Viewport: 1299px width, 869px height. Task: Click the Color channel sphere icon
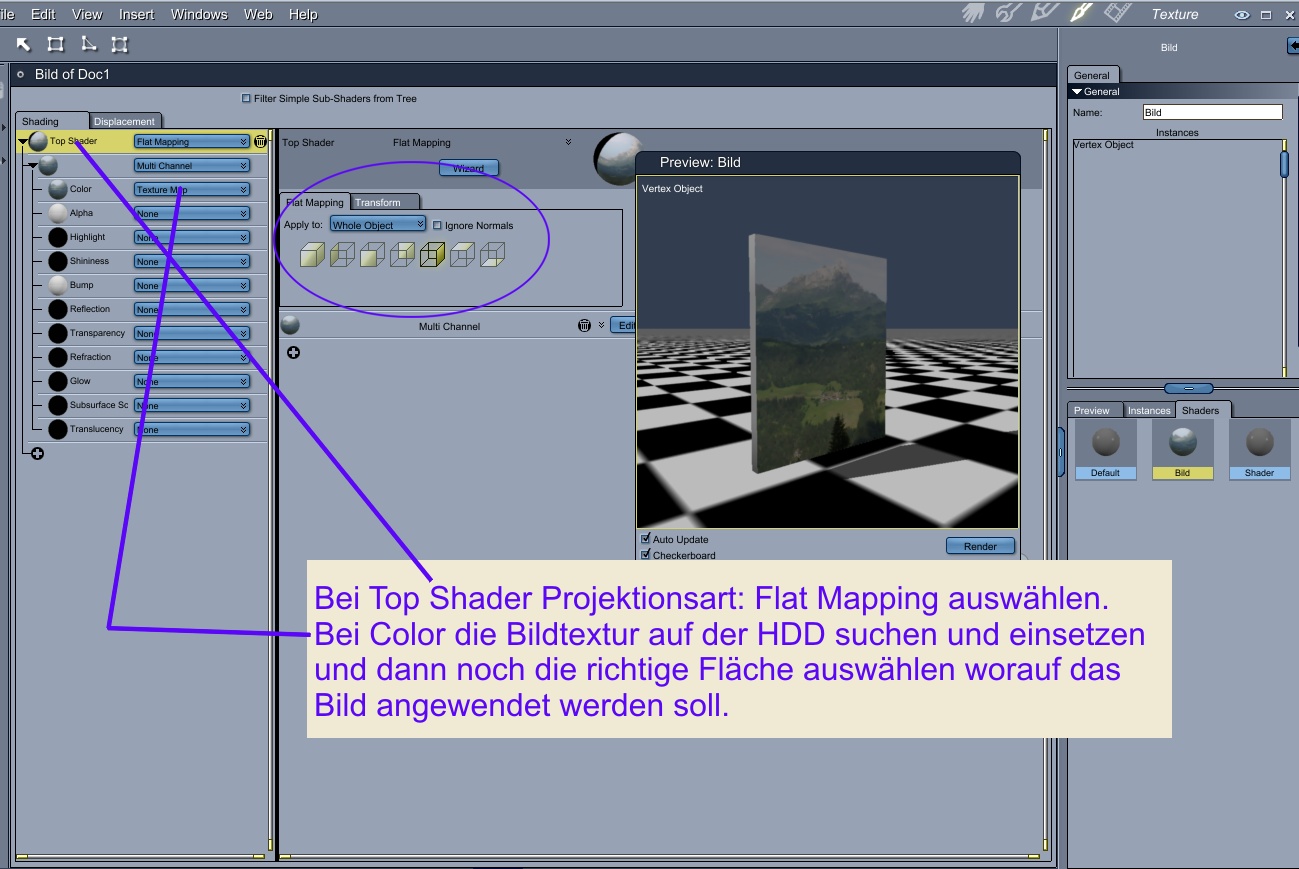point(58,189)
